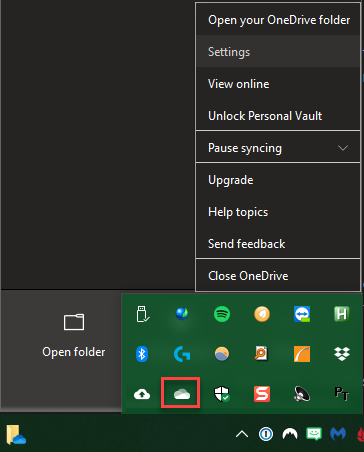Click the round sunset landscape tray icon

tap(222, 354)
